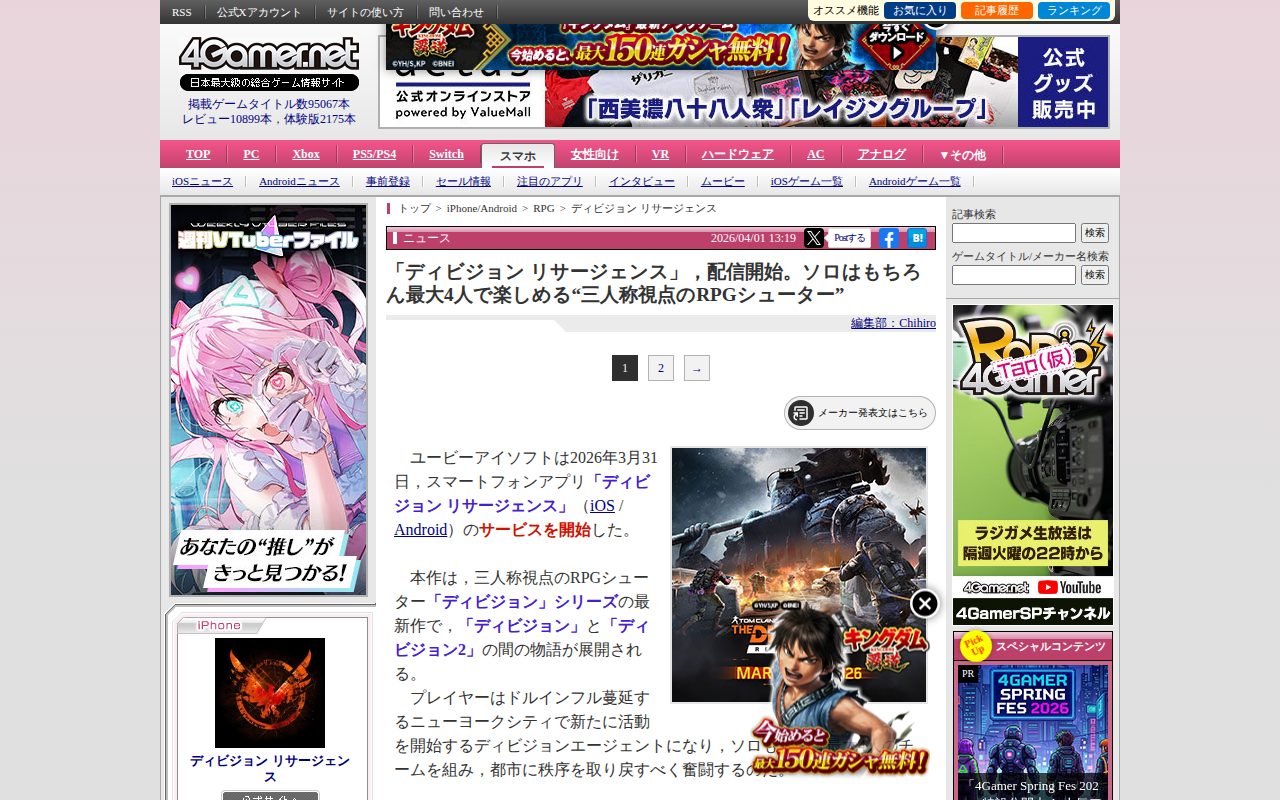Open インタビュー sub-menu link
1280x800 pixels.
[x=642, y=181]
